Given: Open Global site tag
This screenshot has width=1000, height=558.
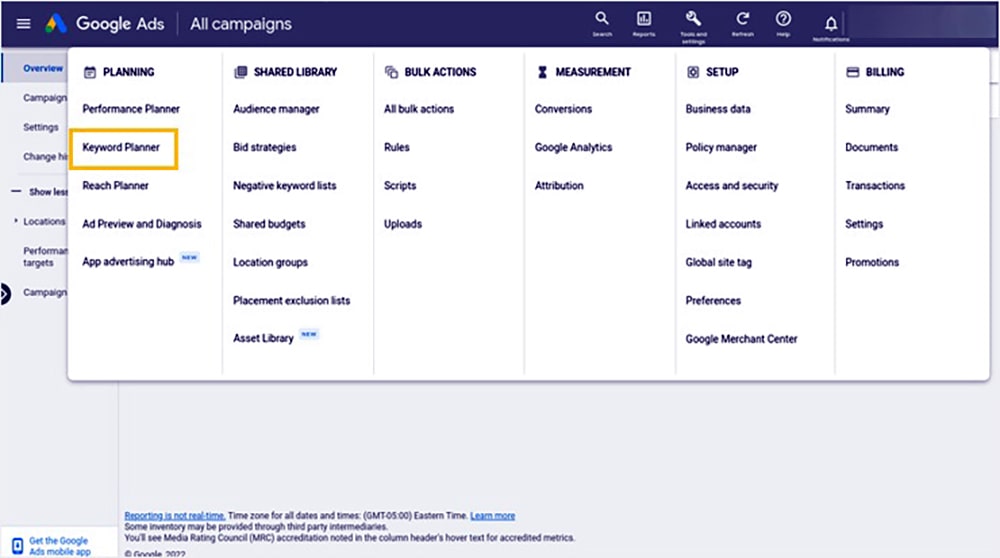Looking at the screenshot, I should tap(719, 262).
